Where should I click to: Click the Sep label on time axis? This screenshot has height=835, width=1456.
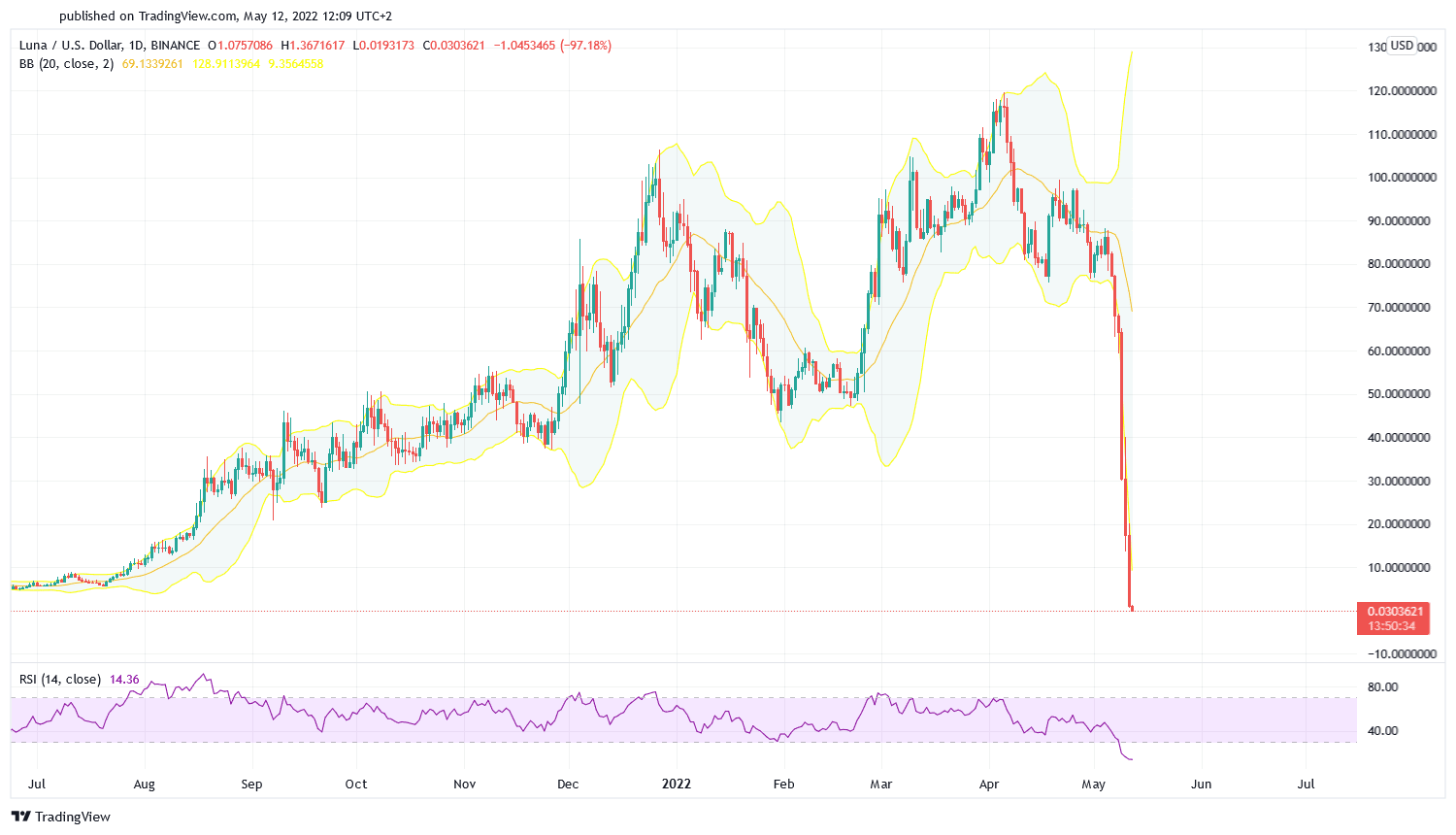[x=251, y=785]
